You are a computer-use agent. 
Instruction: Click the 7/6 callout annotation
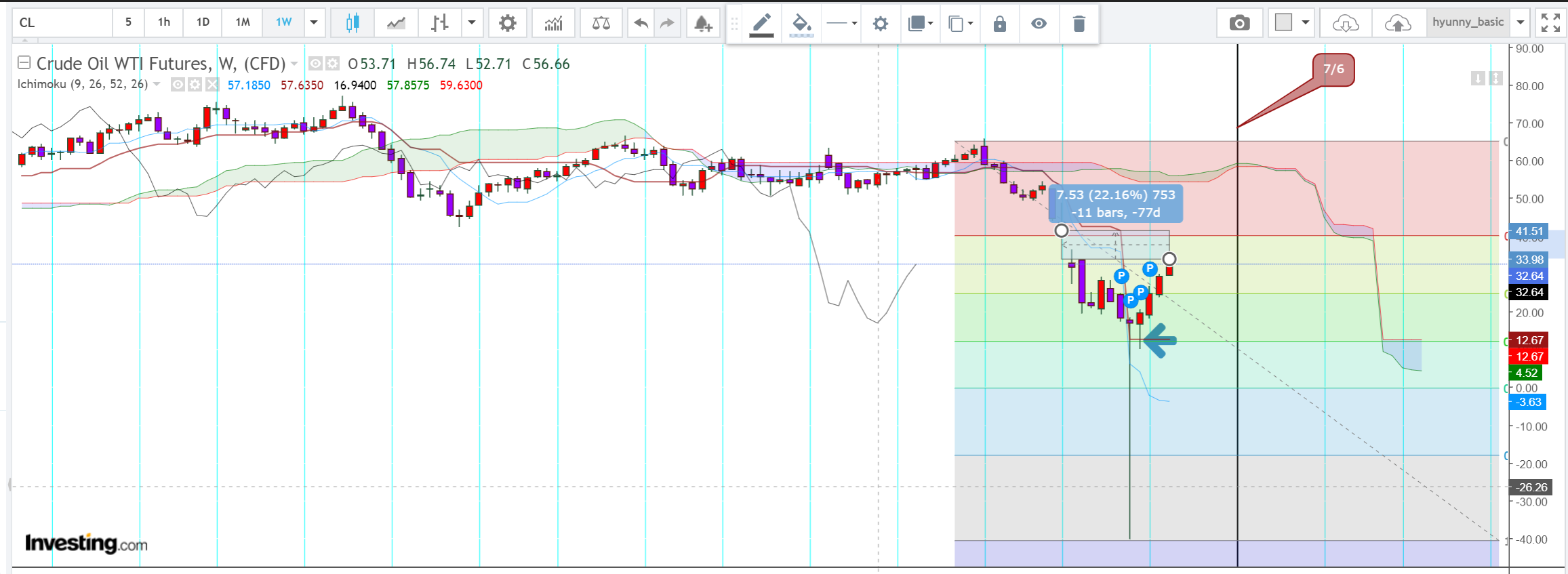1333,69
